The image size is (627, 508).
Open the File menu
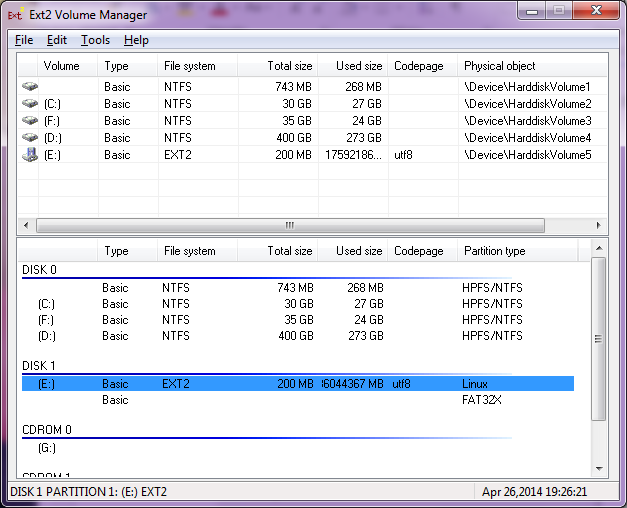point(24,40)
